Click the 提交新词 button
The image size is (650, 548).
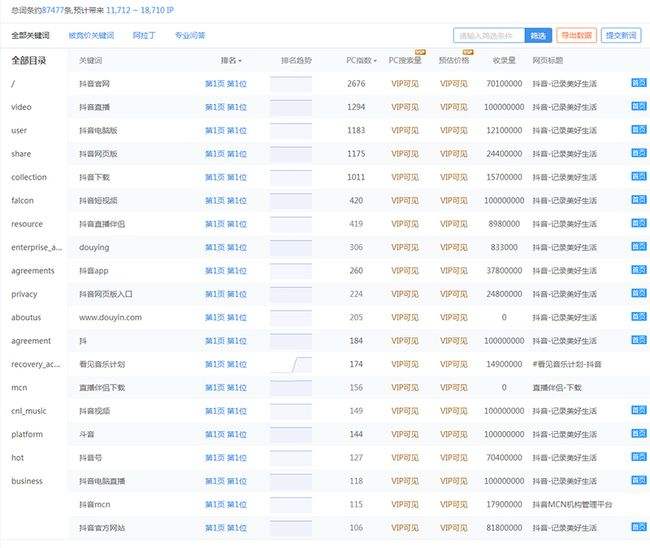621,36
